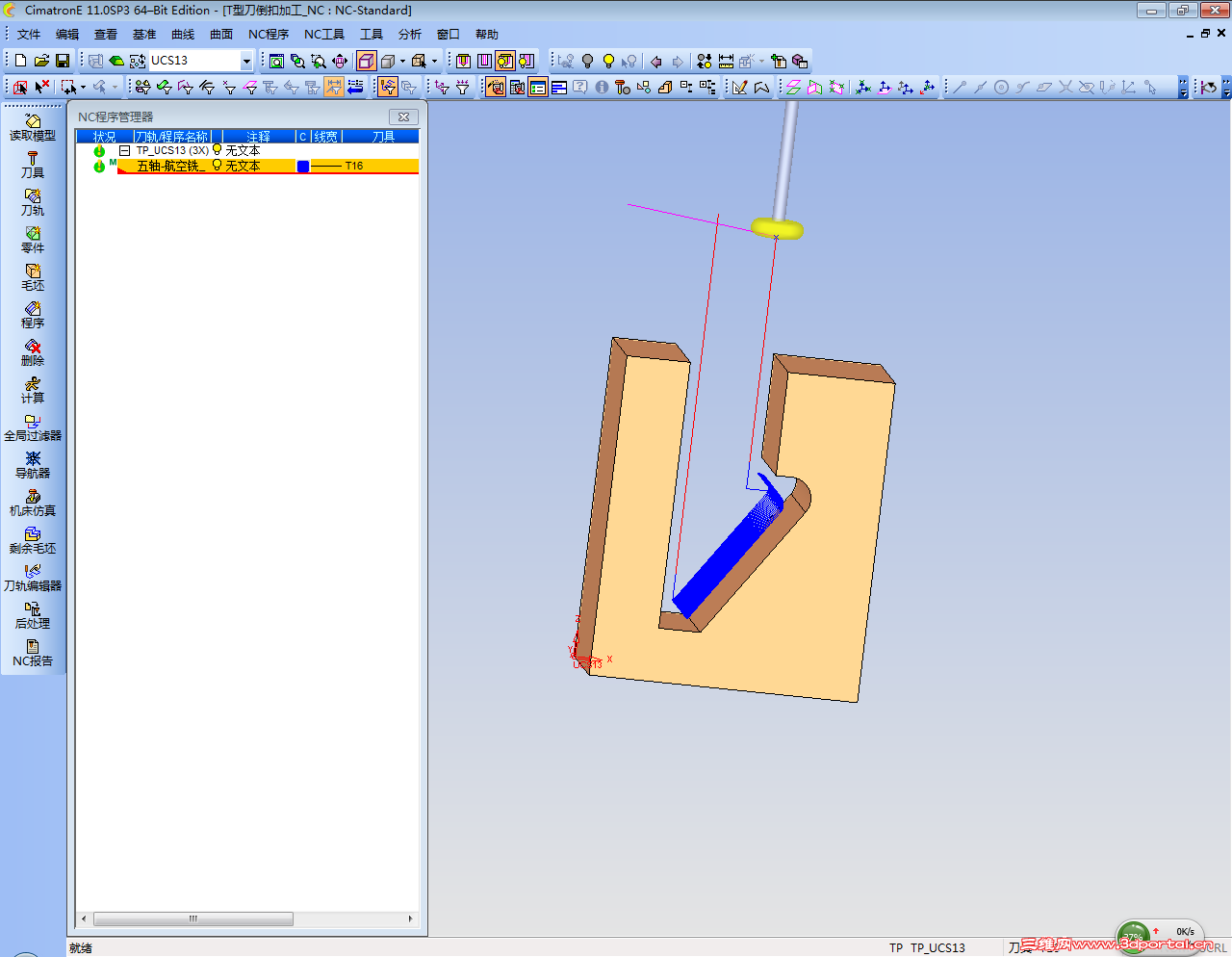Open the NC程序 menu
This screenshot has width=1232, height=957.
coord(269,35)
